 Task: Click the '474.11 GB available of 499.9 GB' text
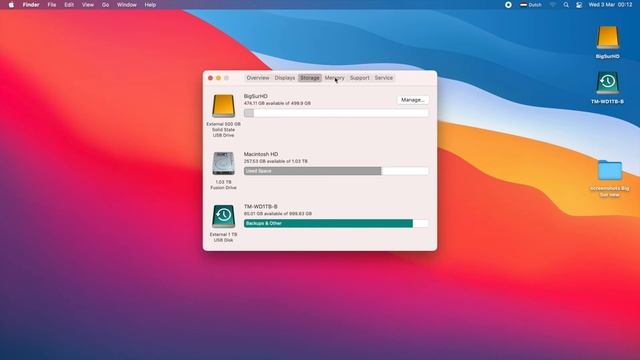click(277, 103)
